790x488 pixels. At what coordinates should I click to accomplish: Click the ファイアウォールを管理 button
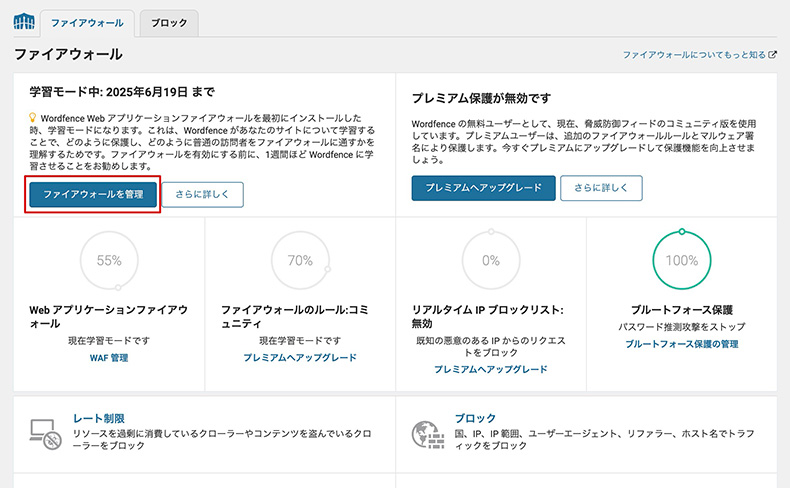(x=93, y=194)
